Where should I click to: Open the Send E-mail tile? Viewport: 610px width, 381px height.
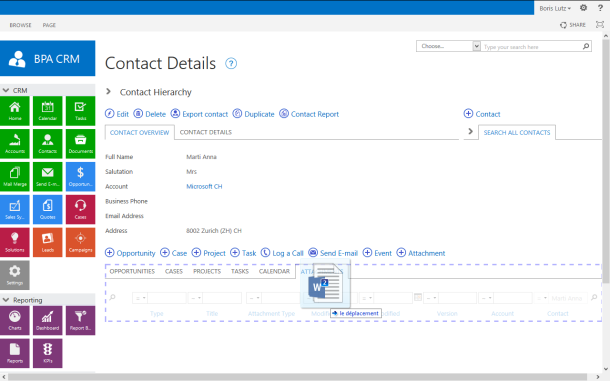point(47,177)
